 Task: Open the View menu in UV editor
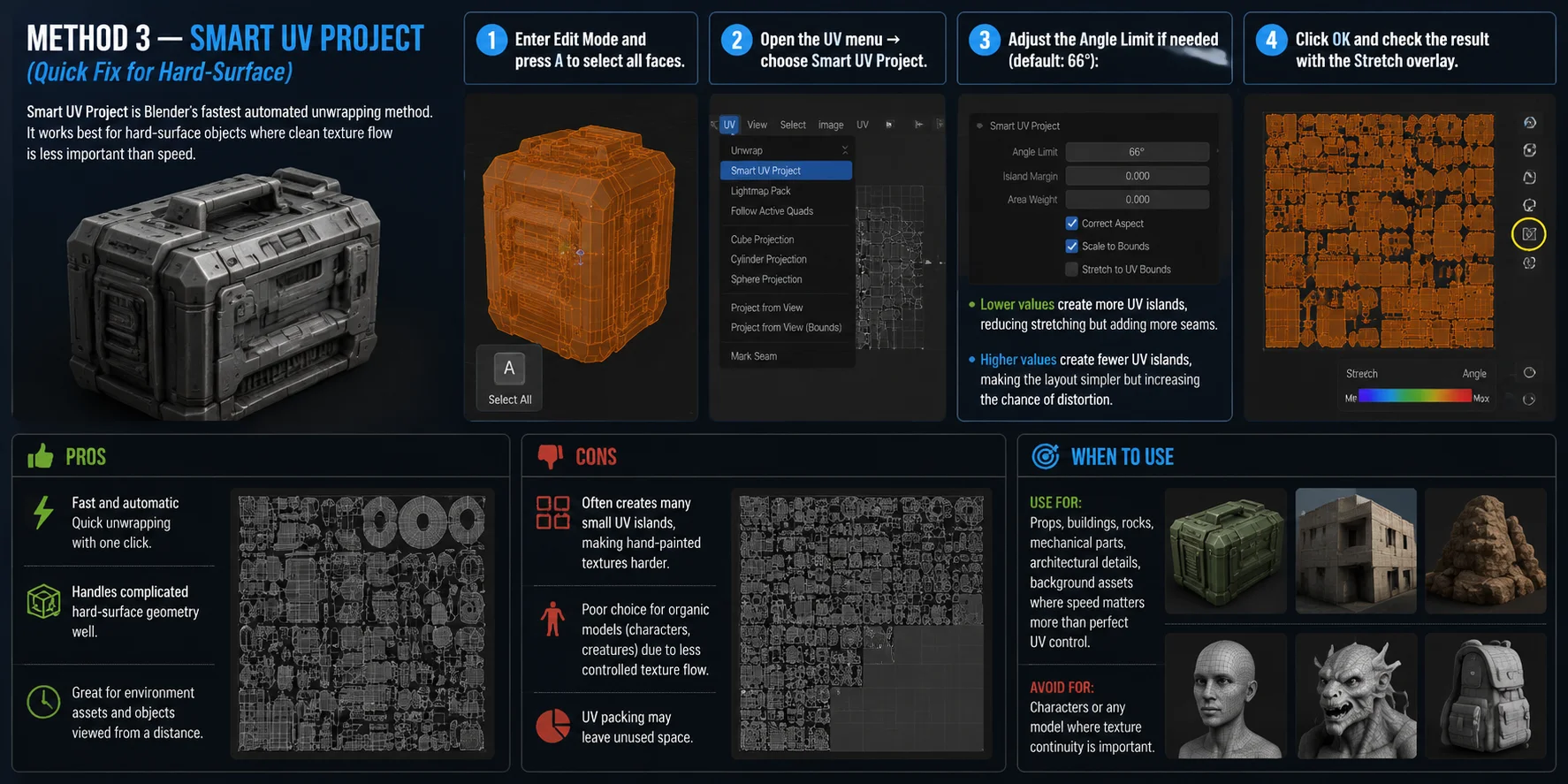pyautogui.click(x=757, y=125)
